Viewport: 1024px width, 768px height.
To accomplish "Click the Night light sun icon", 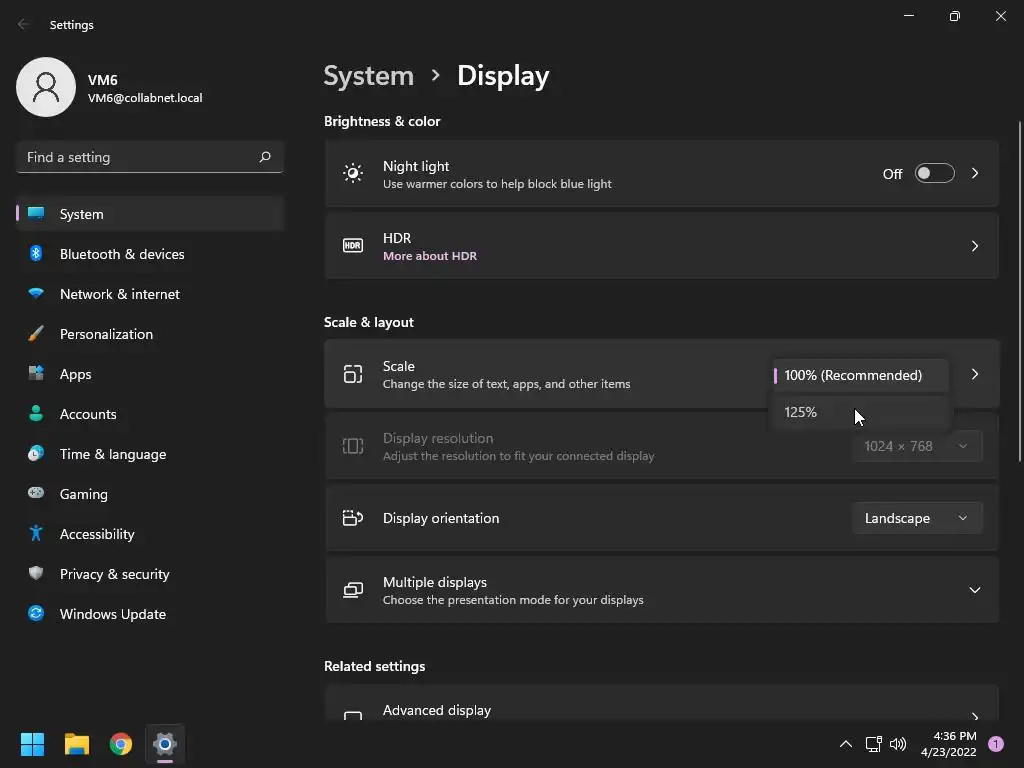I will coord(353,173).
